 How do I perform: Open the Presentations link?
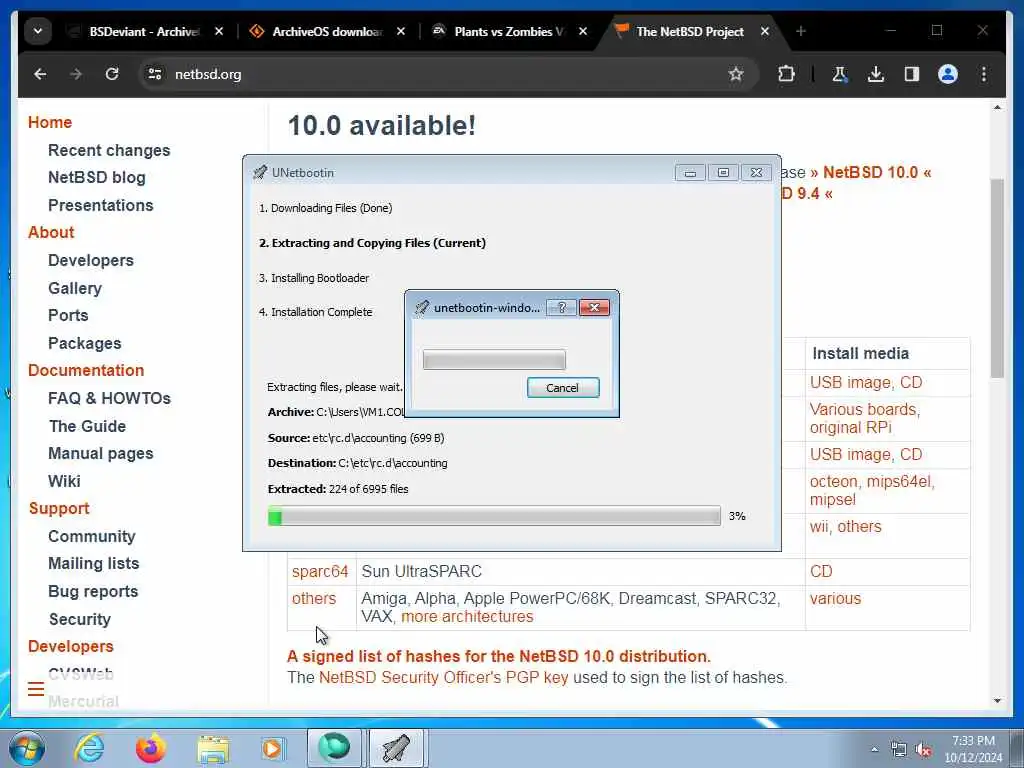101,205
